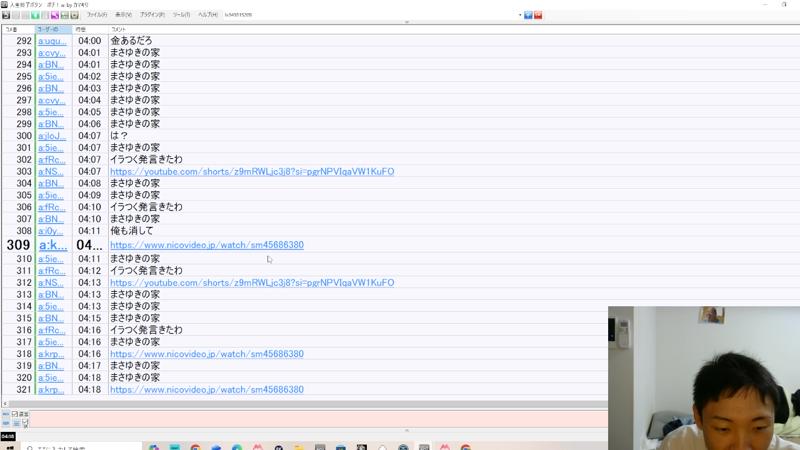
Task: Open the YouTube shorts link in comment 303
Action: (251, 172)
